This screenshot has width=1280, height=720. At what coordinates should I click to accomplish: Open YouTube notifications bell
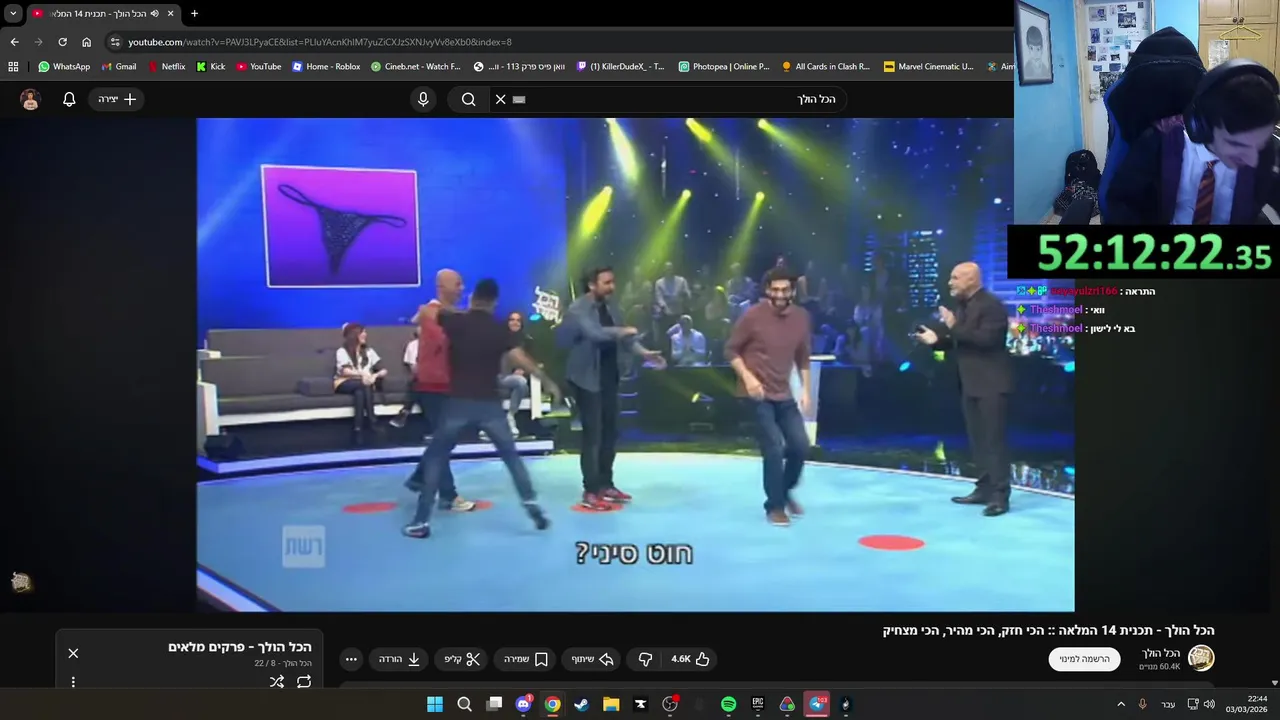point(69,99)
